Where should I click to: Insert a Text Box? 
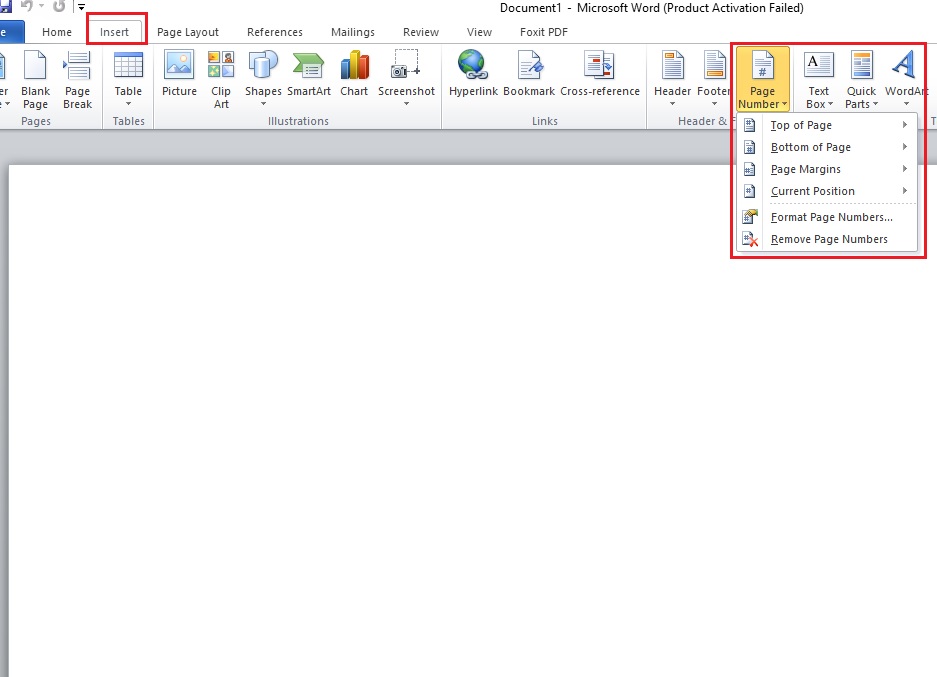coord(819,80)
